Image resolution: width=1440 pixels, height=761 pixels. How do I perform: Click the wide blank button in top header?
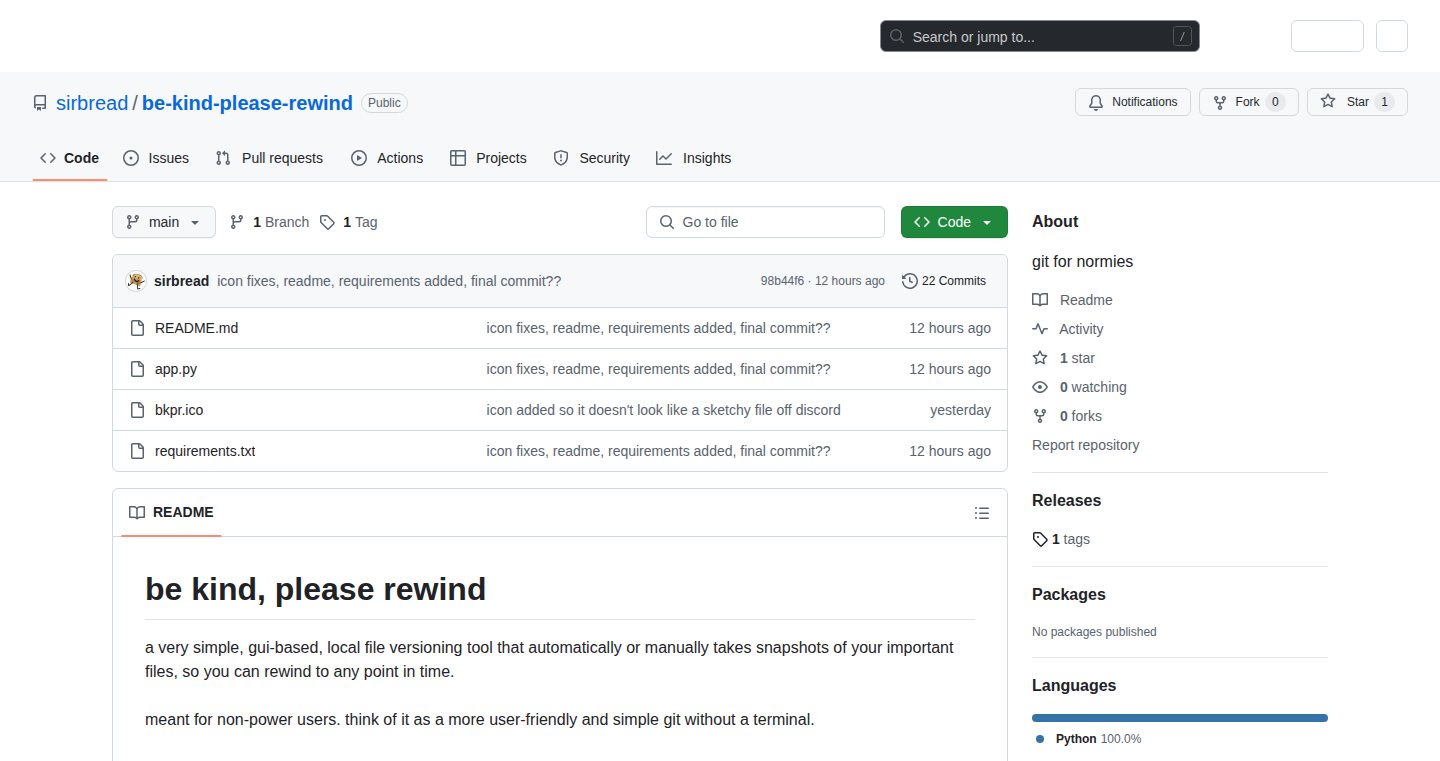coord(1327,36)
